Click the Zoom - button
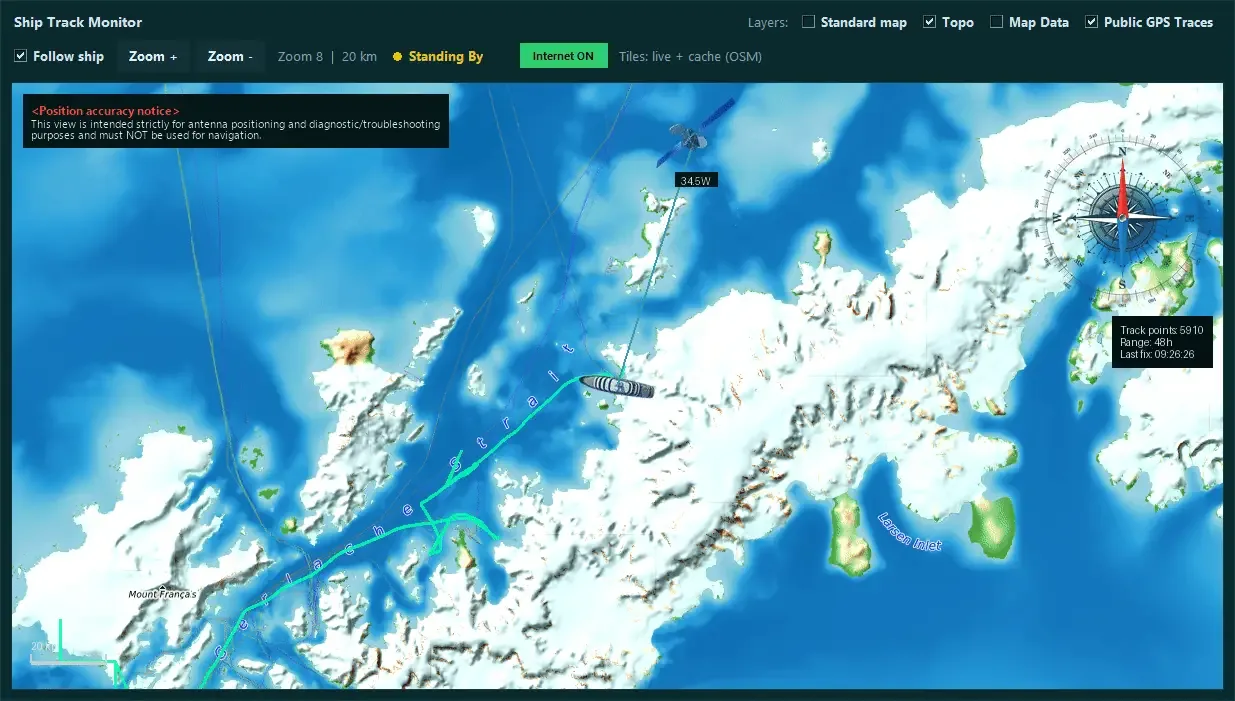Screen dimensions: 1235x701 (230, 57)
